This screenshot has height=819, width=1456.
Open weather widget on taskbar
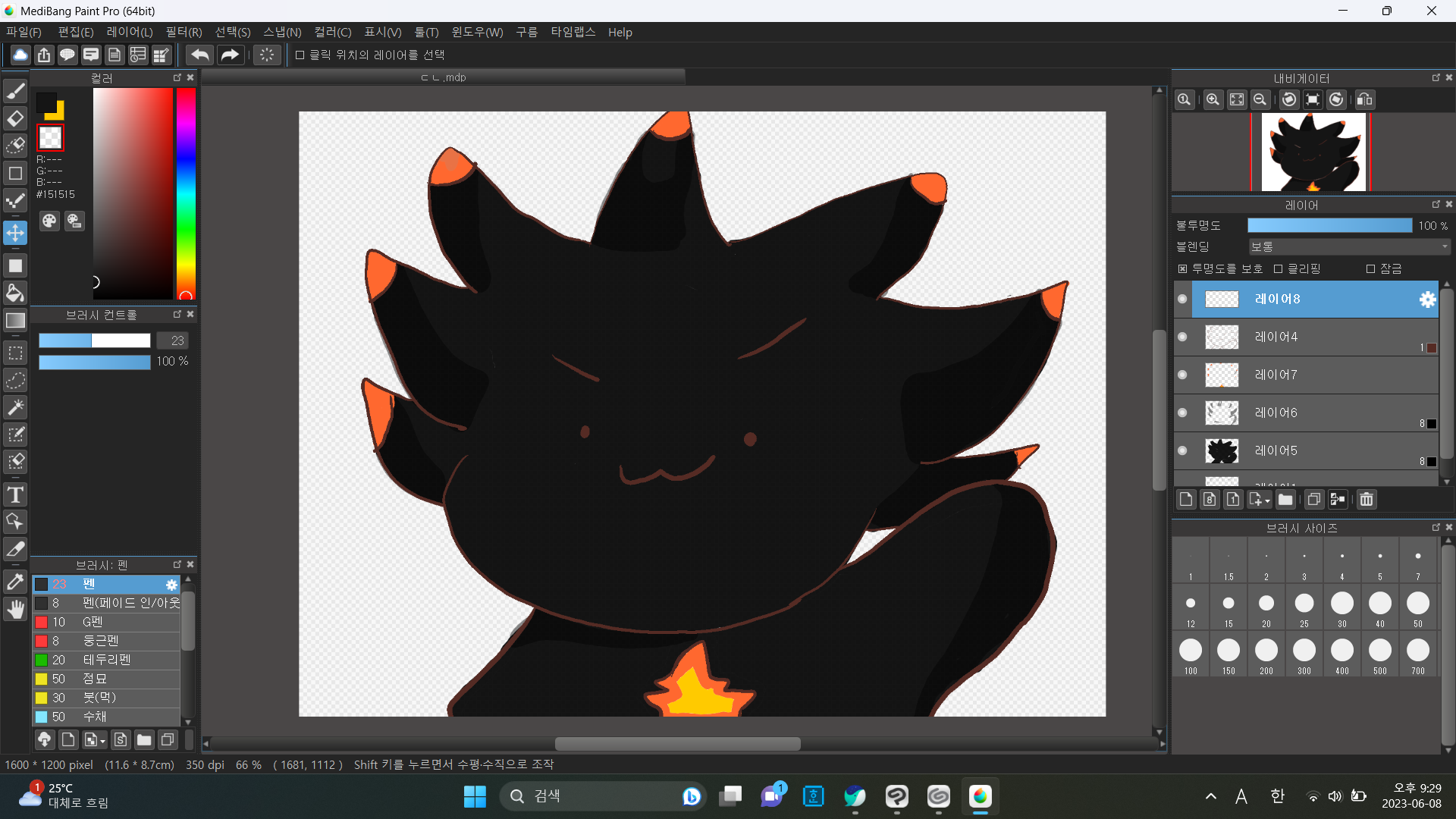click(64, 796)
